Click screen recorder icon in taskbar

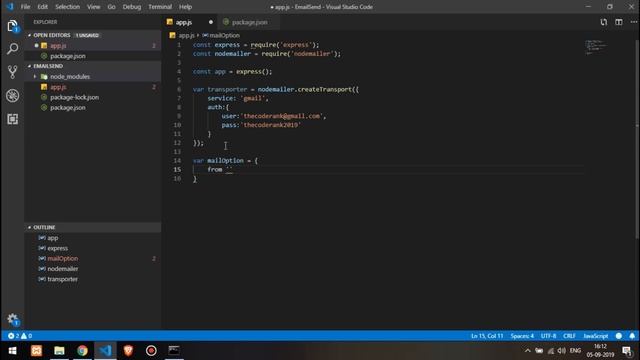(151, 351)
